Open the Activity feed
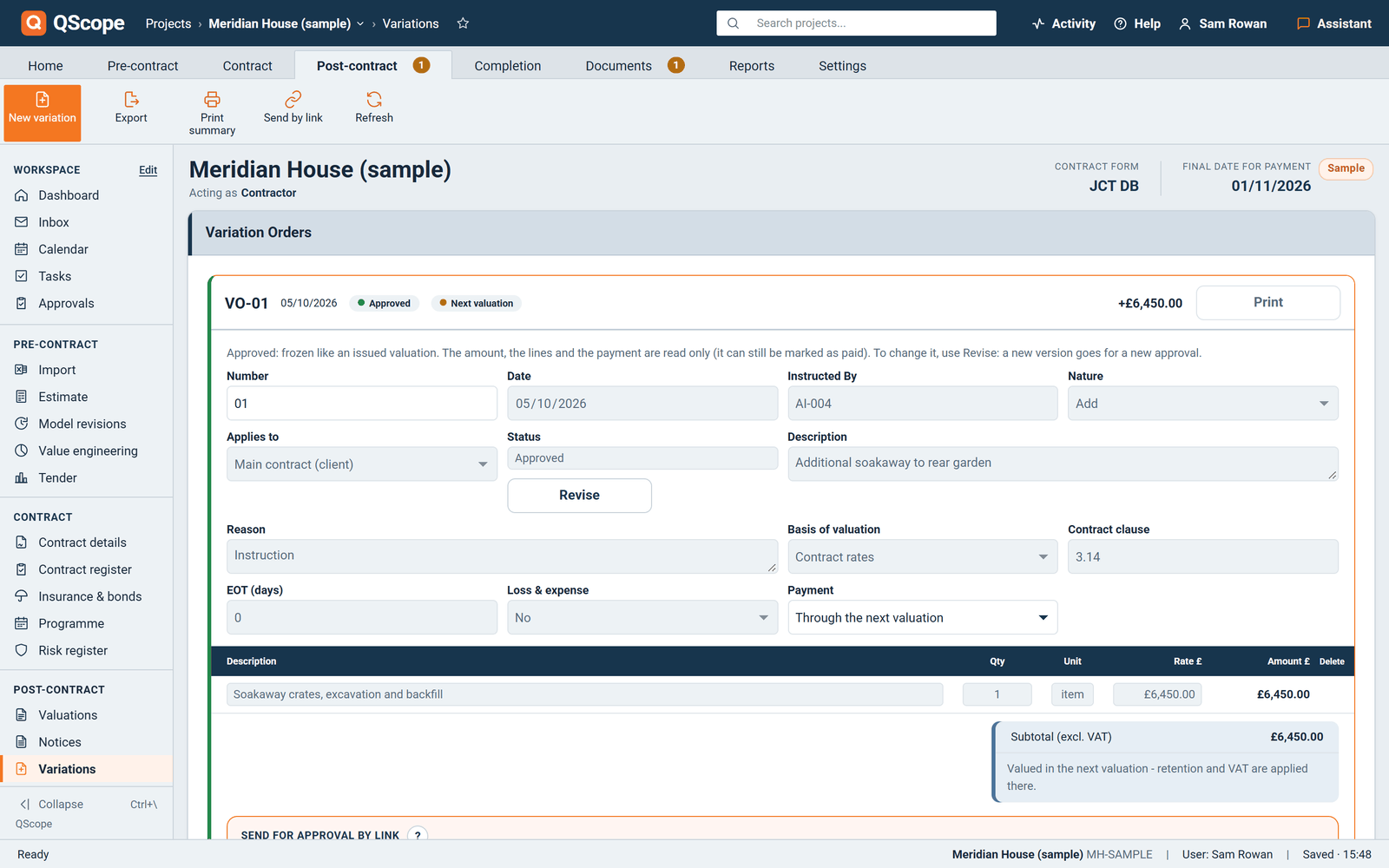This screenshot has width=1389, height=868. click(x=1063, y=23)
